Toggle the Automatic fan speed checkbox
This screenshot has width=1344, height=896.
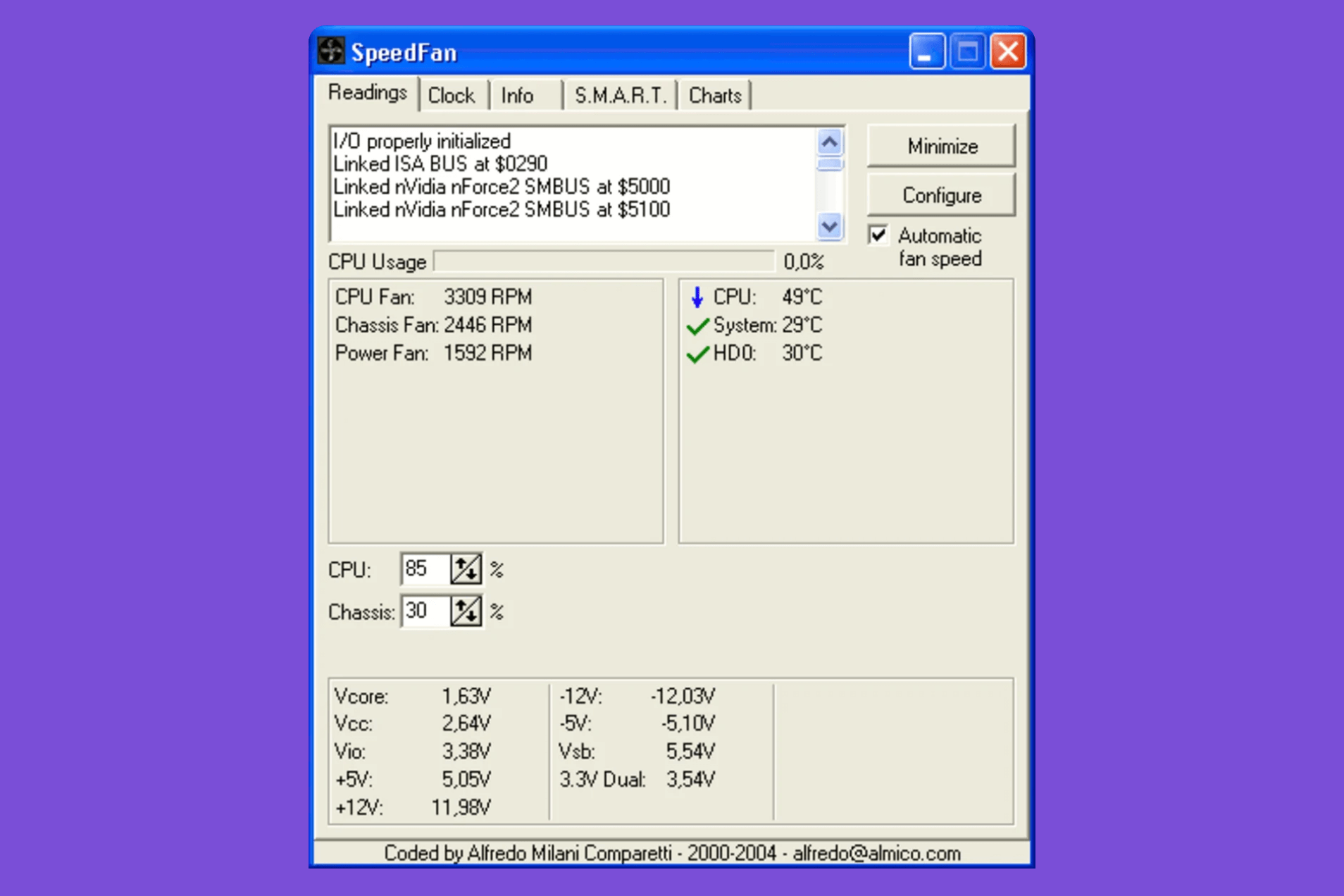[878, 235]
